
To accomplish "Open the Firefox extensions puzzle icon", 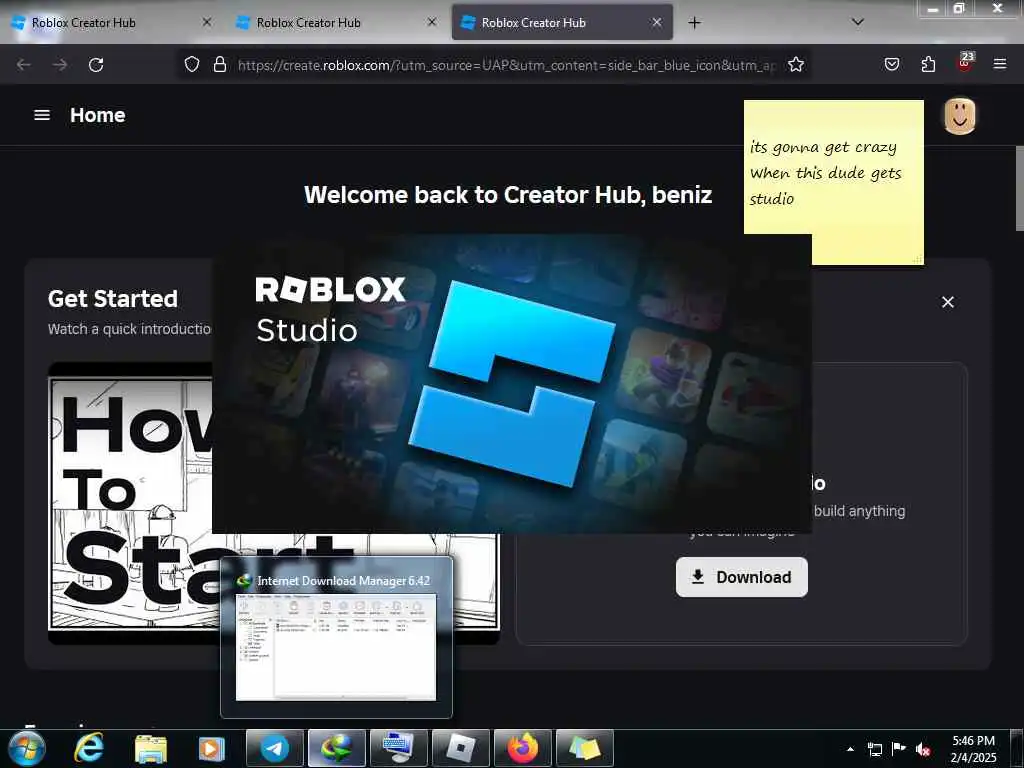I will pyautogui.click(x=928, y=64).
